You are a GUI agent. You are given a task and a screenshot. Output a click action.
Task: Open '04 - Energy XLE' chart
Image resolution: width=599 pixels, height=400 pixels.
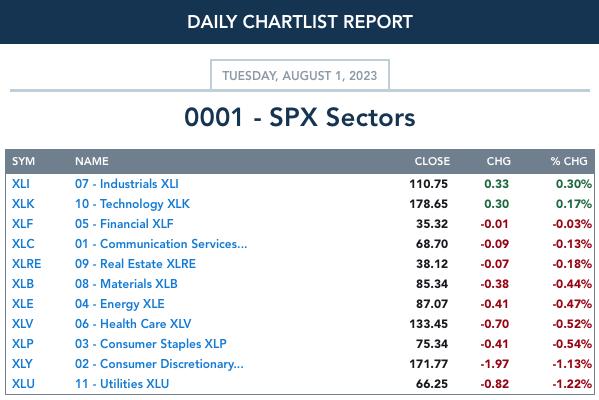tap(120, 304)
